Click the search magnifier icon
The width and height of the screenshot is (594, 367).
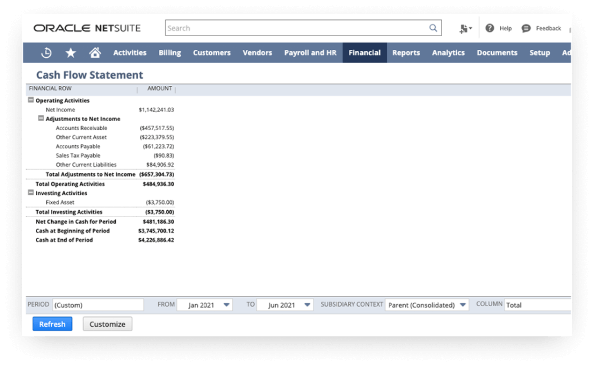[x=433, y=28]
